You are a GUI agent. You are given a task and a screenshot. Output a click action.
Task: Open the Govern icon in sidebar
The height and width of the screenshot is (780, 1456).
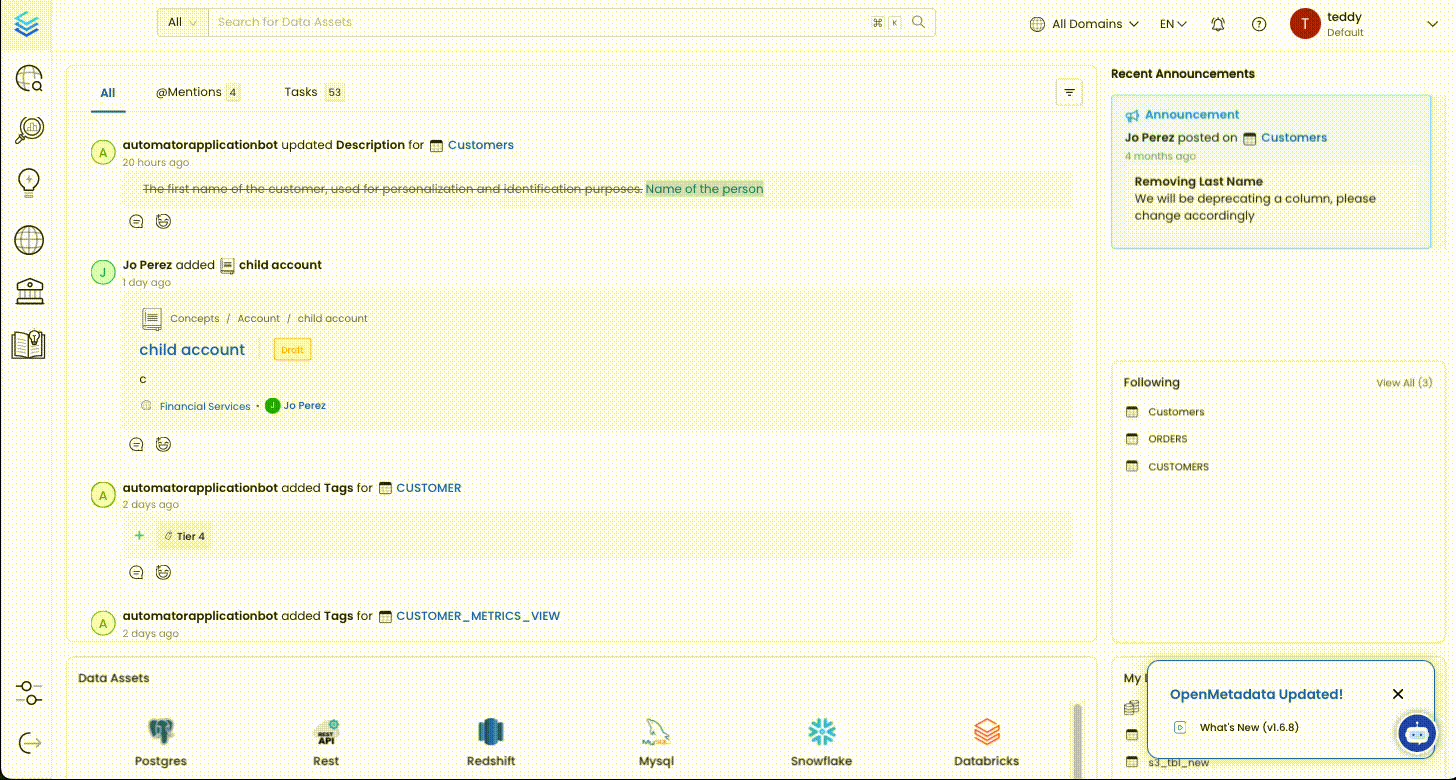(x=29, y=291)
